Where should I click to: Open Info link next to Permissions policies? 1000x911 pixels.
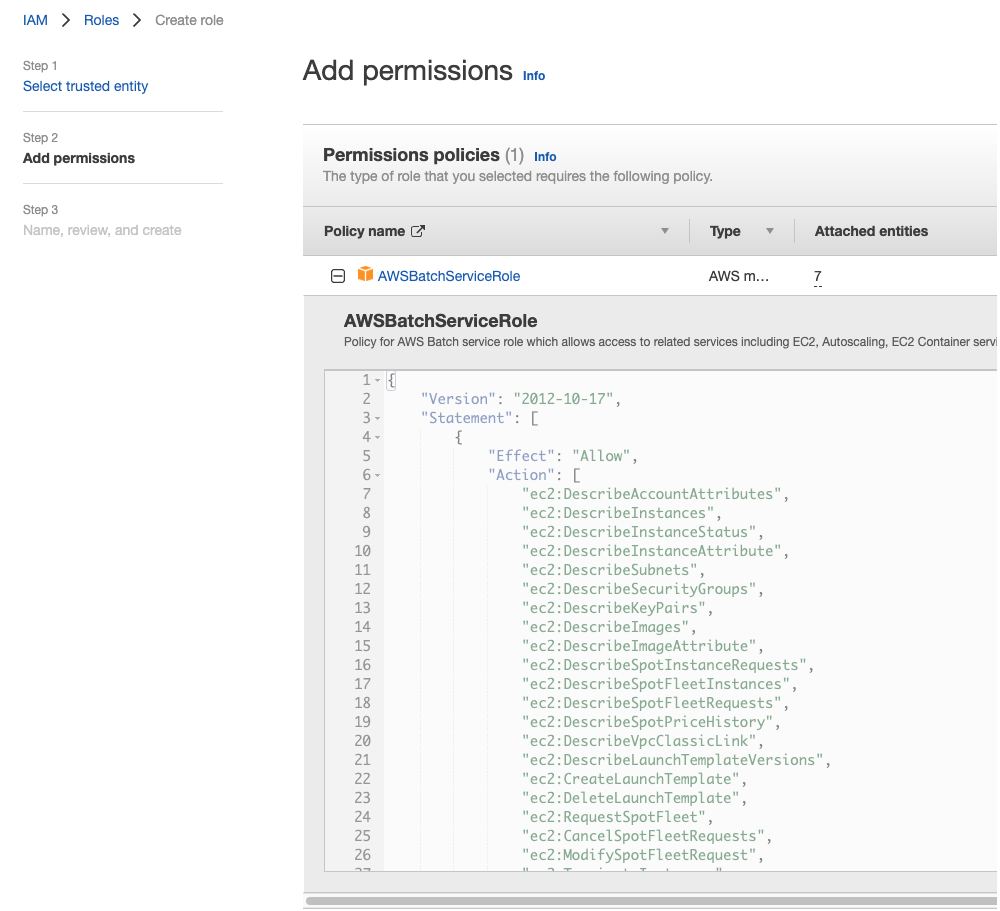pos(545,157)
